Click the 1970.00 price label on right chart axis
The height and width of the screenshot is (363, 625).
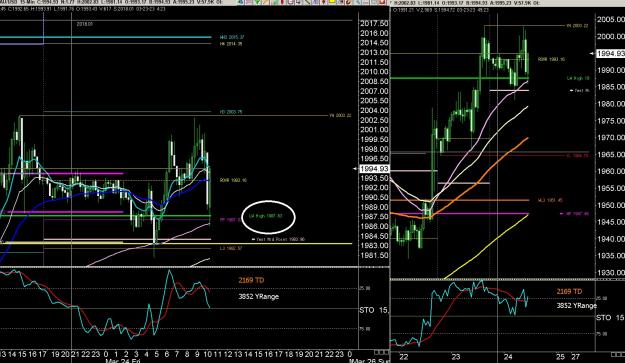click(x=611, y=138)
